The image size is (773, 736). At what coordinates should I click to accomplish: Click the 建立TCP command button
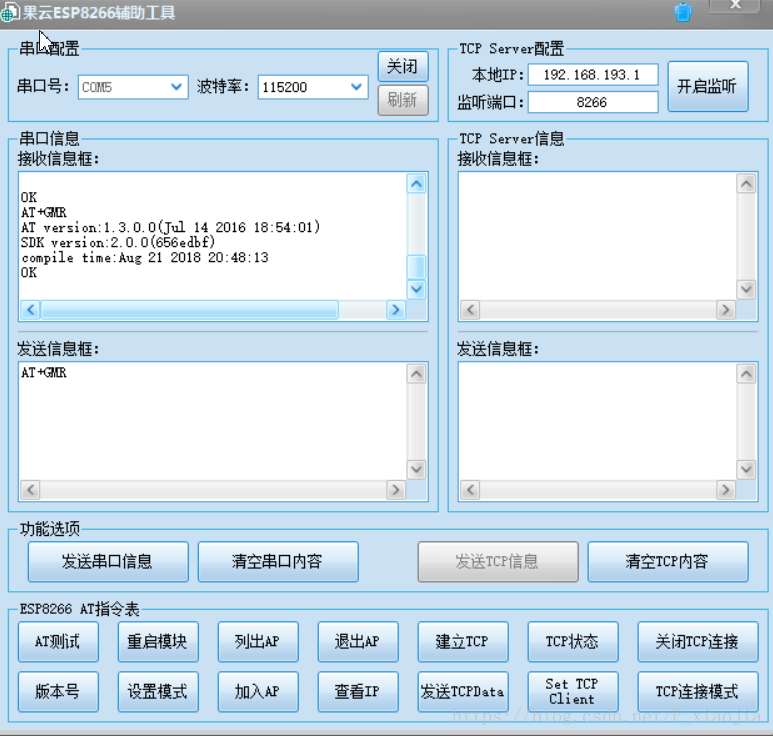click(463, 641)
